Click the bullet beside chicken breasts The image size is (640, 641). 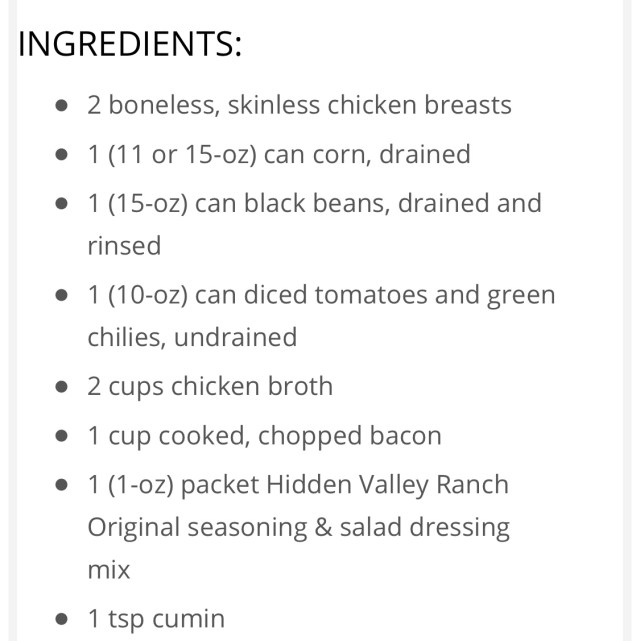(x=63, y=105)
